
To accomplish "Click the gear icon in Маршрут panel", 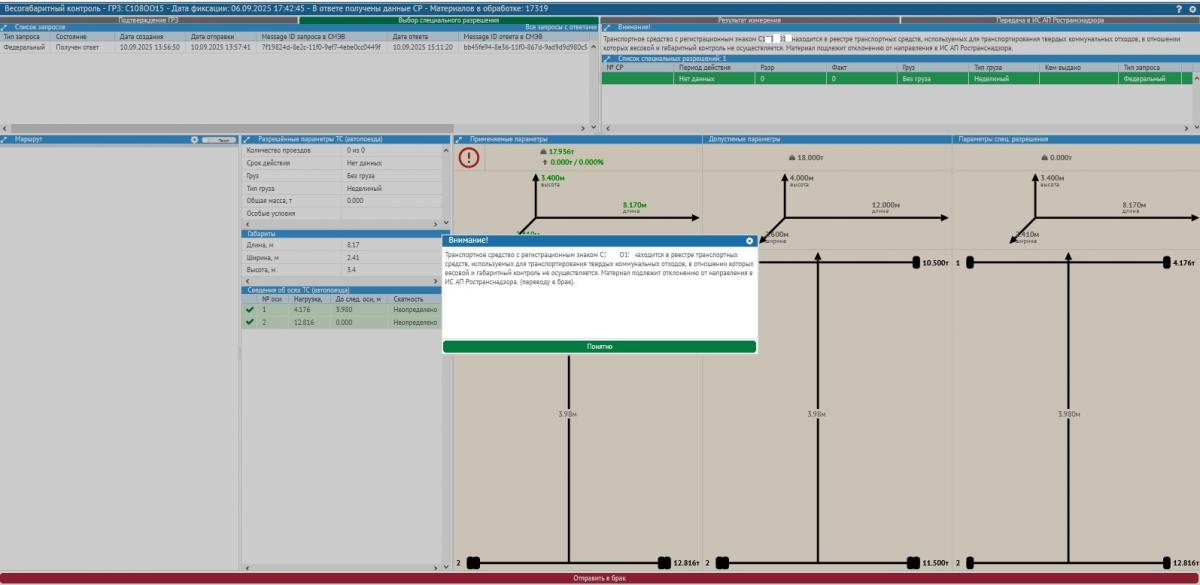I will 195,140.
